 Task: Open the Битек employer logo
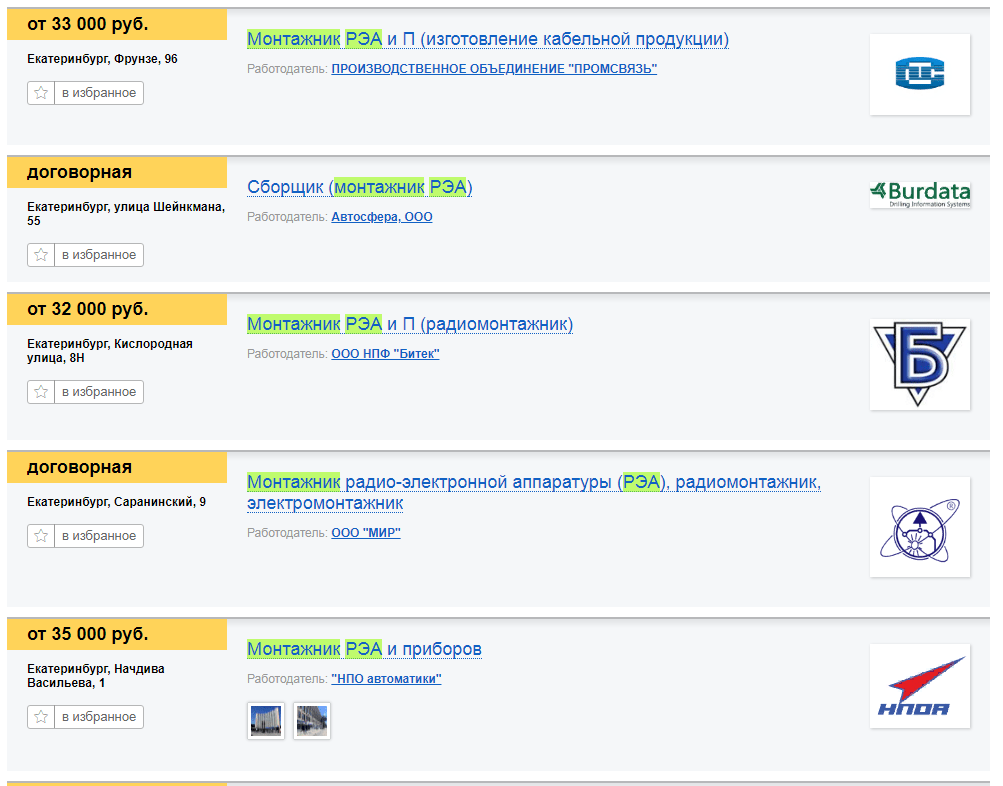pos(919,364)
